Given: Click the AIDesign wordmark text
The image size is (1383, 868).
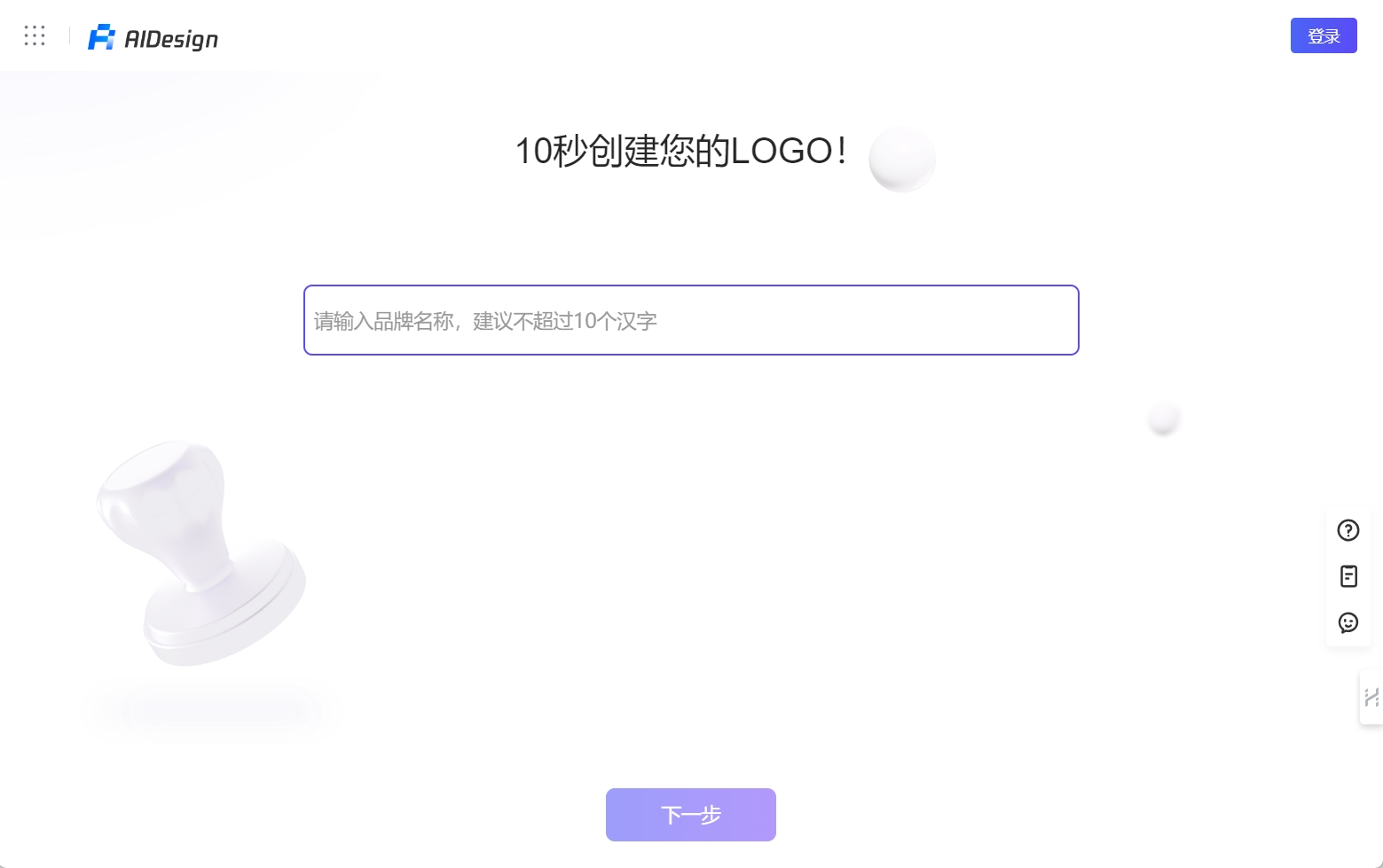Looking at the screenshot, I should (x=171, y=39).
